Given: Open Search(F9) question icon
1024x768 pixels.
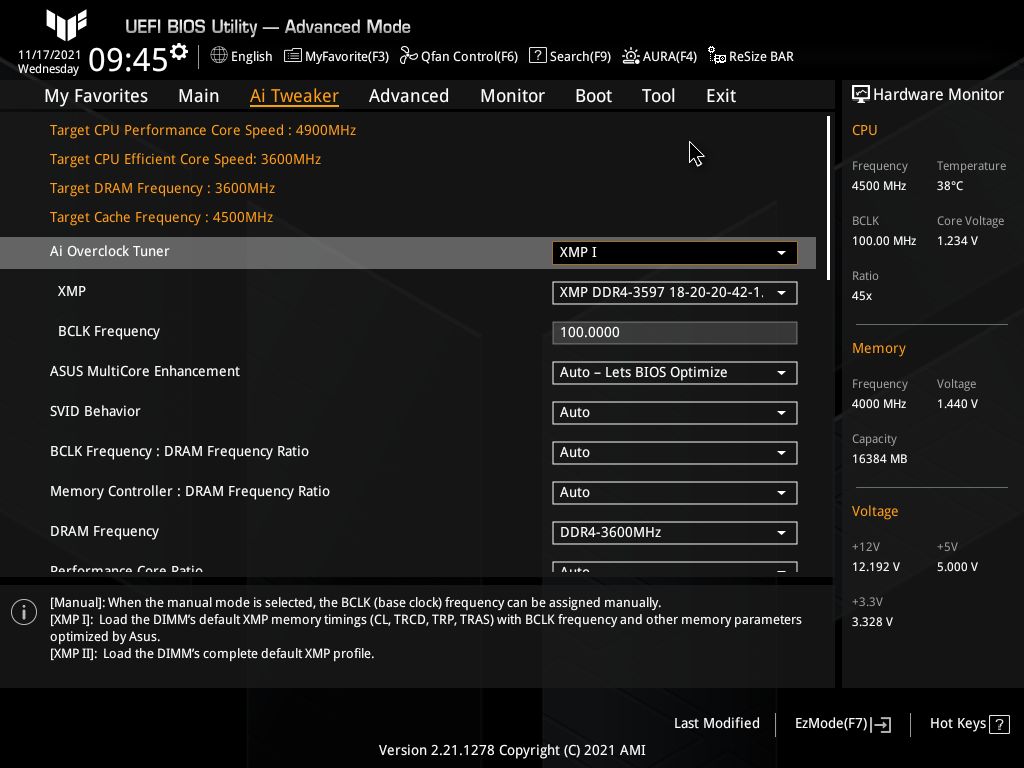Looking at the screenshot, I should (x=537, y=56).
